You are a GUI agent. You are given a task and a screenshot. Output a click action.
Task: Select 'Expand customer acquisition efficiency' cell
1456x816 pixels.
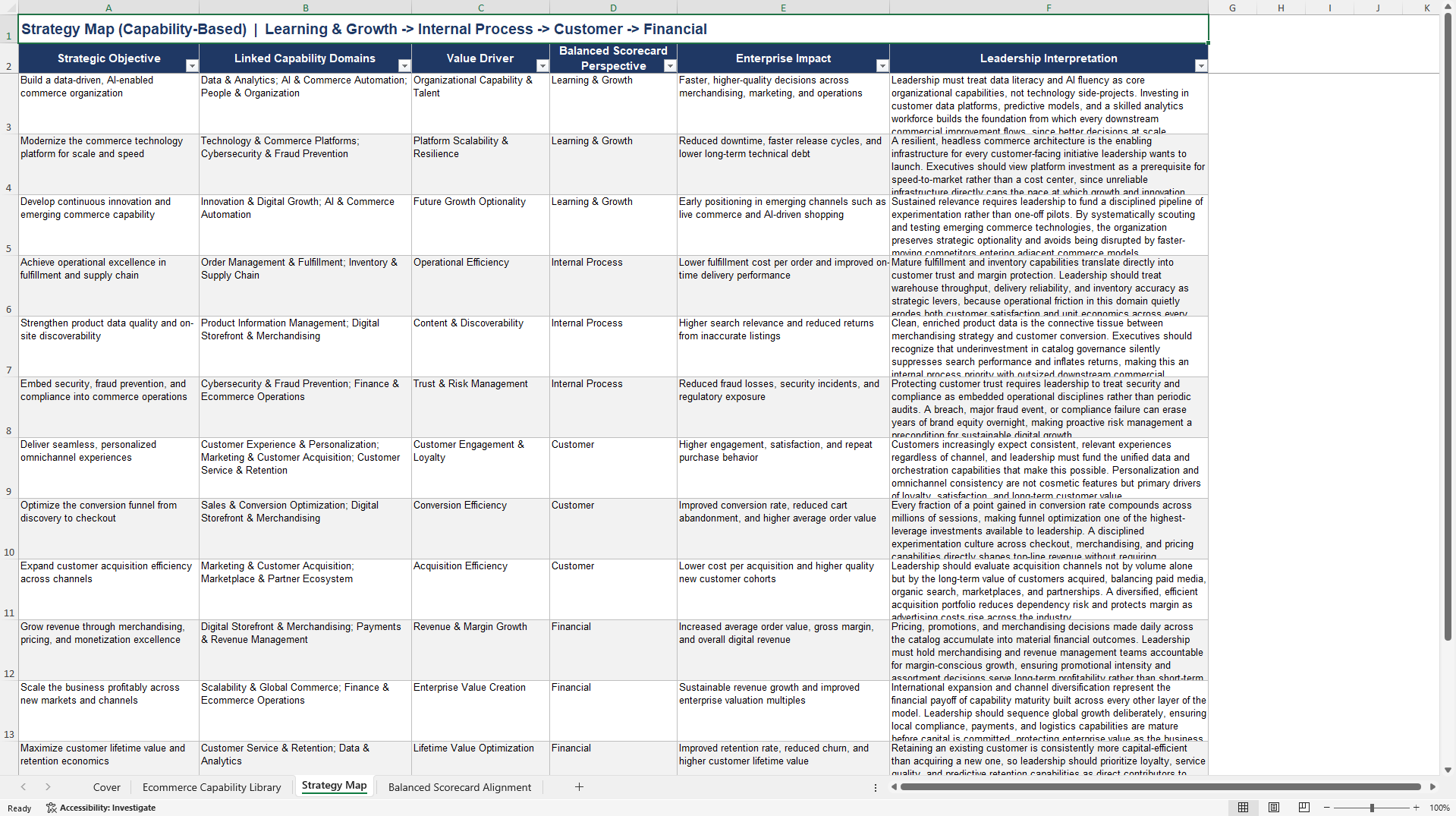pyautogui.click(x=108, y=590)
